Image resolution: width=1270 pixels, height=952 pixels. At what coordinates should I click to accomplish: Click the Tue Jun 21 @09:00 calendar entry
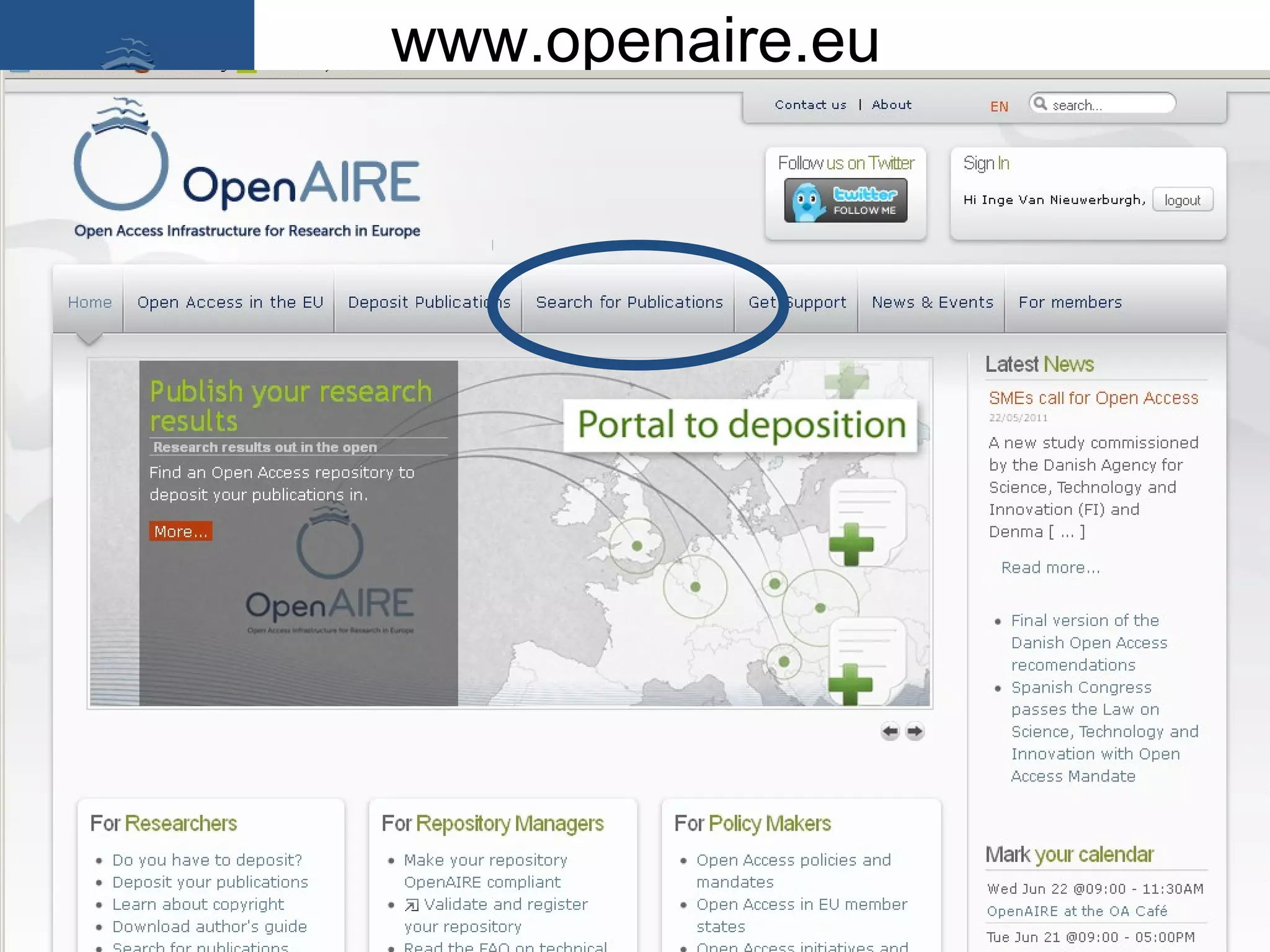click(x=1091, y=937)
